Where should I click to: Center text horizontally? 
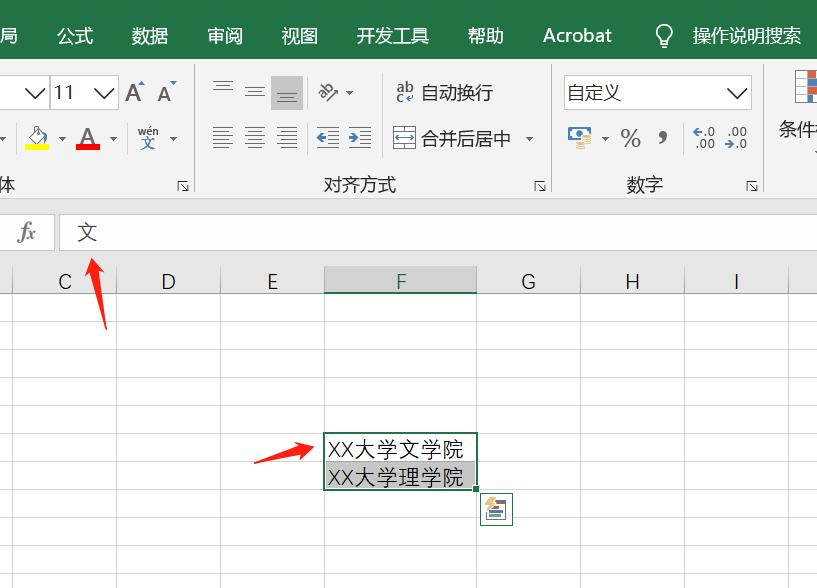255,138
